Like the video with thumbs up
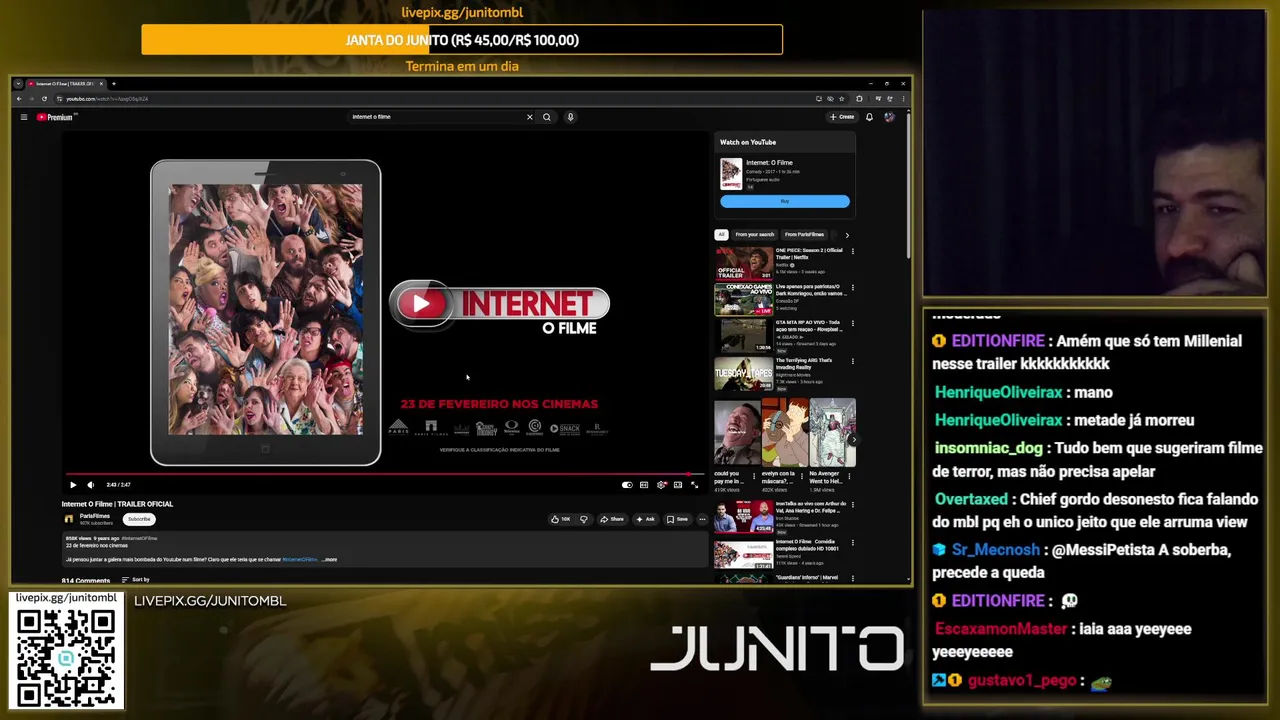The width and height of the screenshot is (1280, 720). click(560, 519)
